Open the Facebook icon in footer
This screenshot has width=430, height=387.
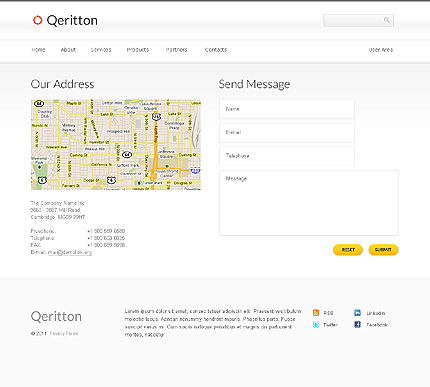tap(357, 324)
